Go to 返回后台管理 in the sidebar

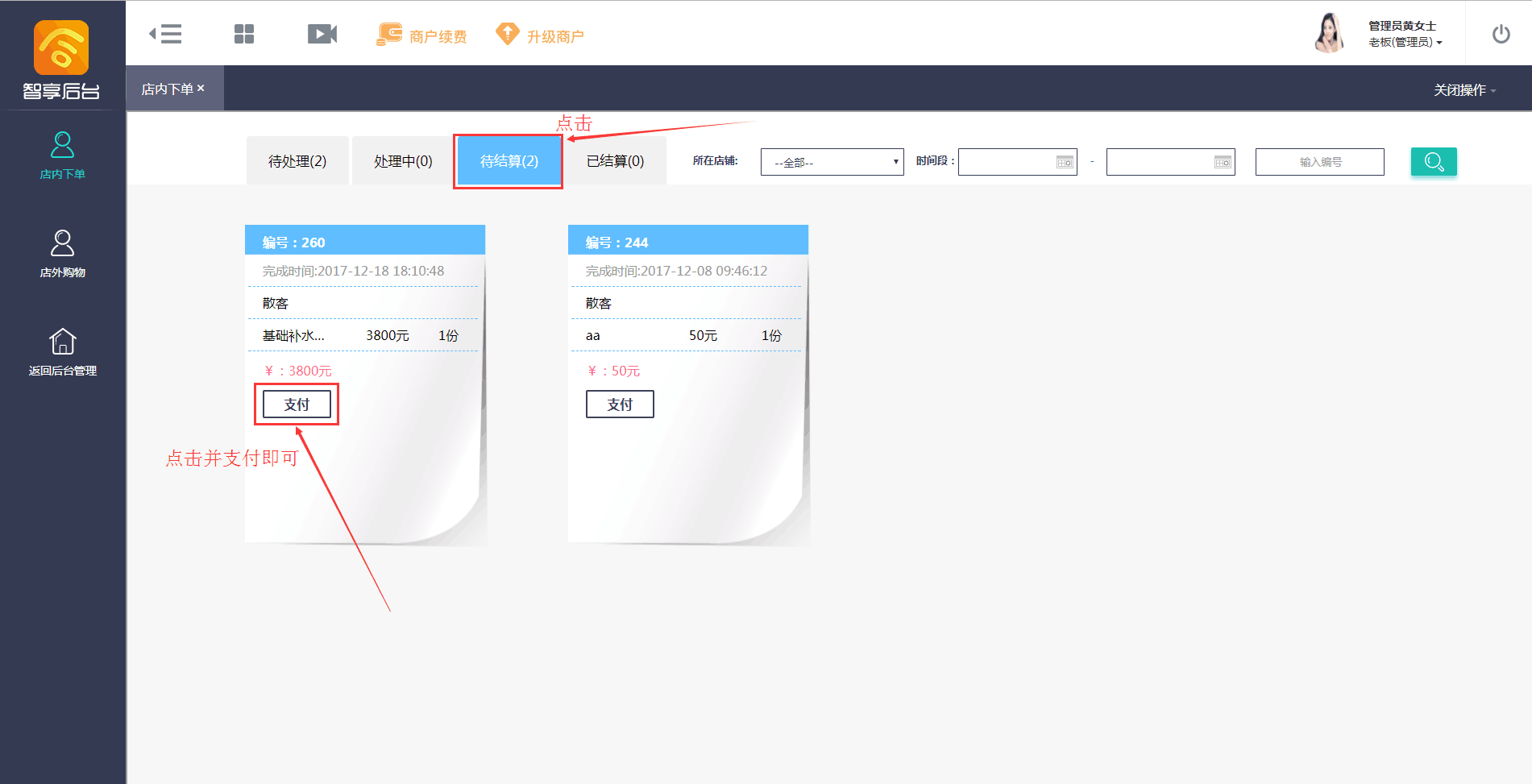click(x=62, y=352)
